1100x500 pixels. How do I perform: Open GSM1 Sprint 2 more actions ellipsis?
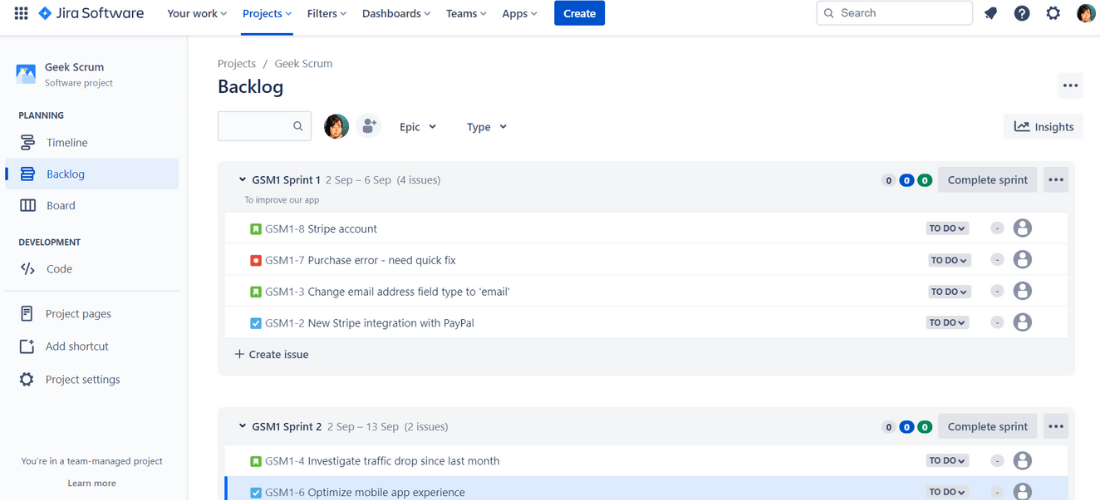pos(1056,426)
